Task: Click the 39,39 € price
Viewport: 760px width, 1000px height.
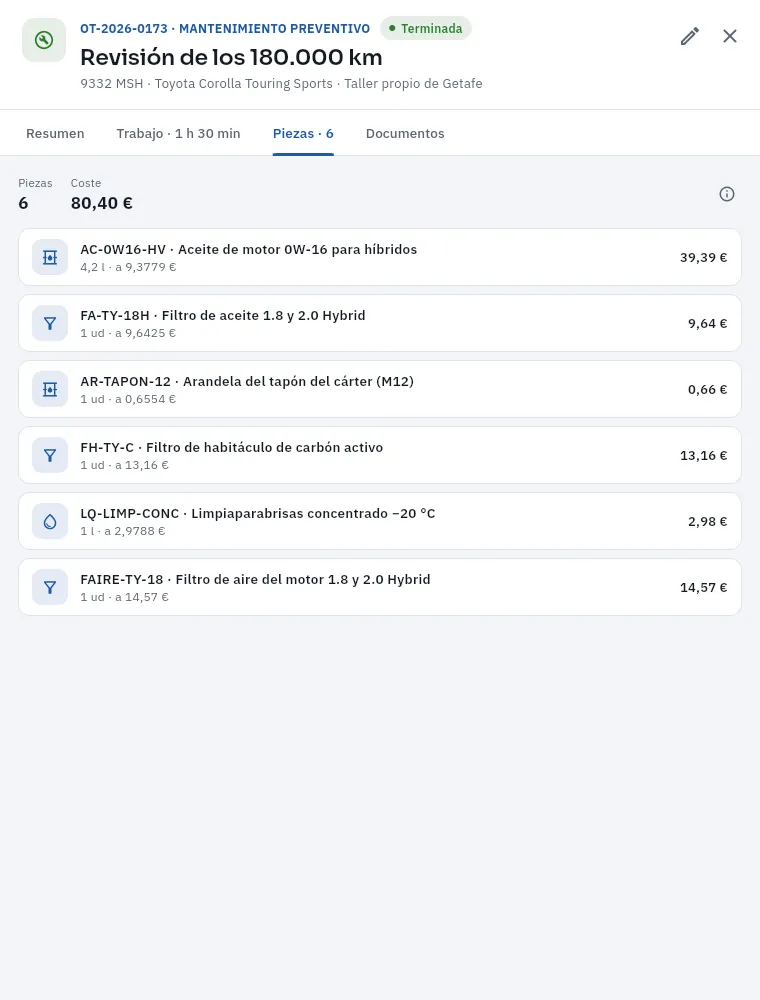Action: 703,258
